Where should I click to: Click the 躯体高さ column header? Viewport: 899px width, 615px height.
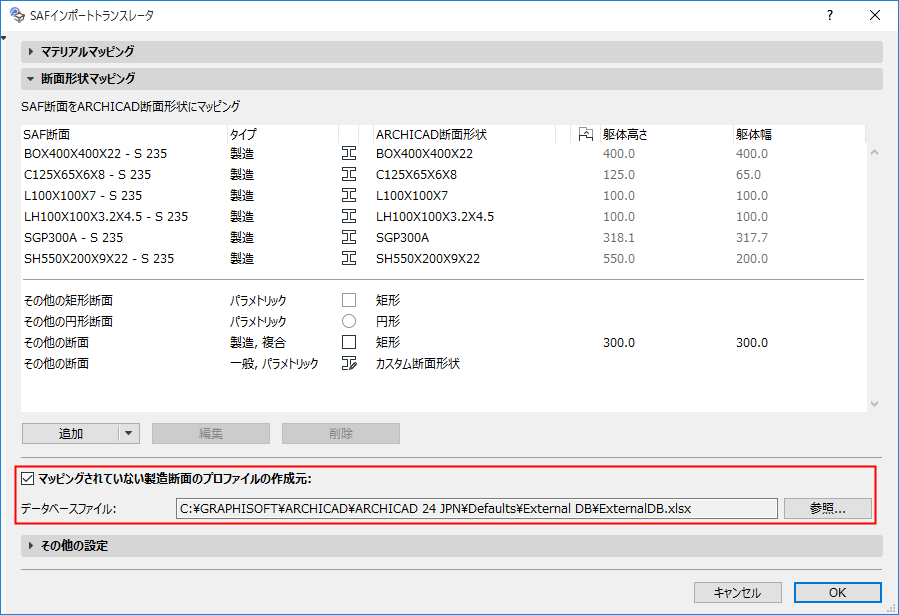pos(666,134)
